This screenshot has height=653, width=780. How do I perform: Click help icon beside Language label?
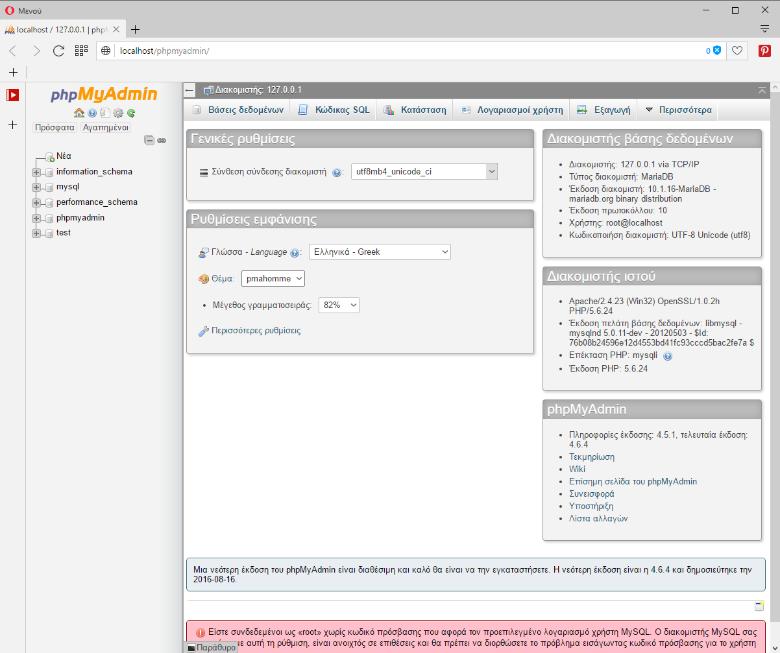click(294, 253)
